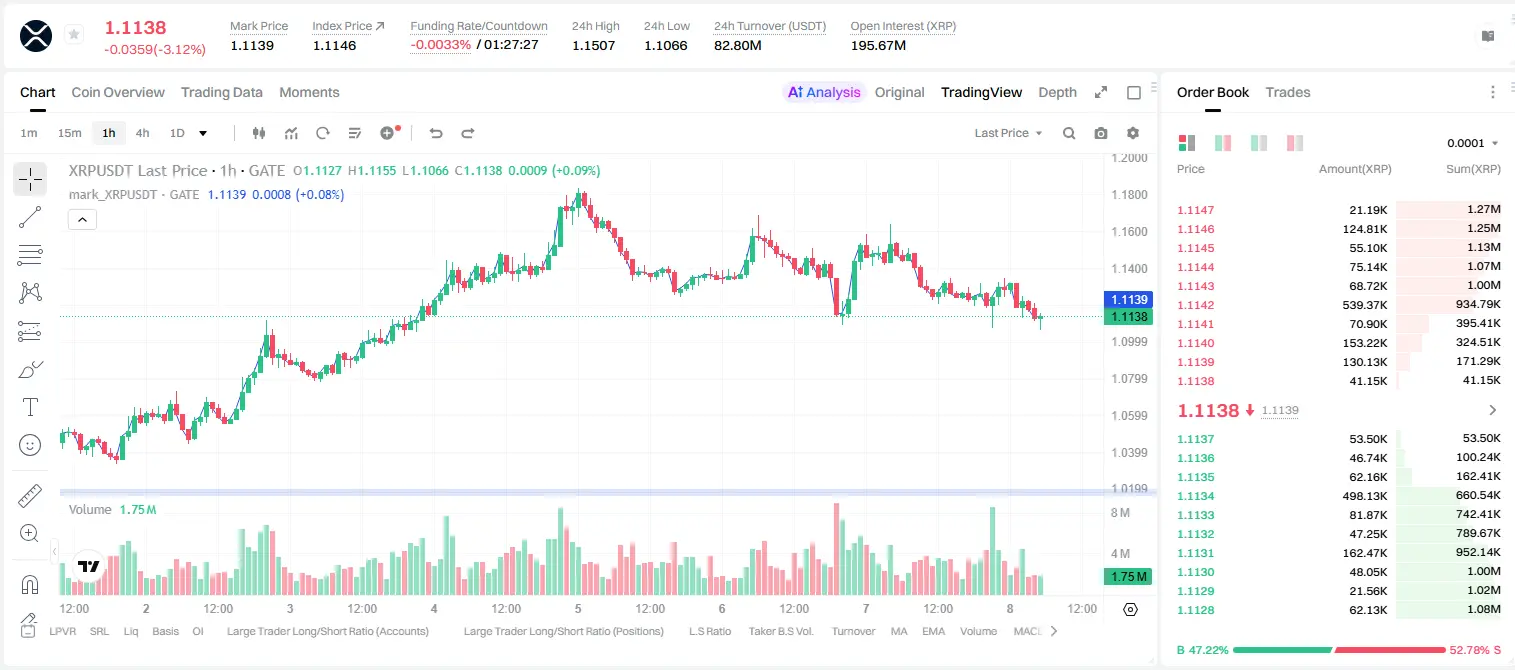Expand order book precision 0.0001 dropdown
The width and height of the screenshot is (1515, 670).
[x=1472, y=143]
